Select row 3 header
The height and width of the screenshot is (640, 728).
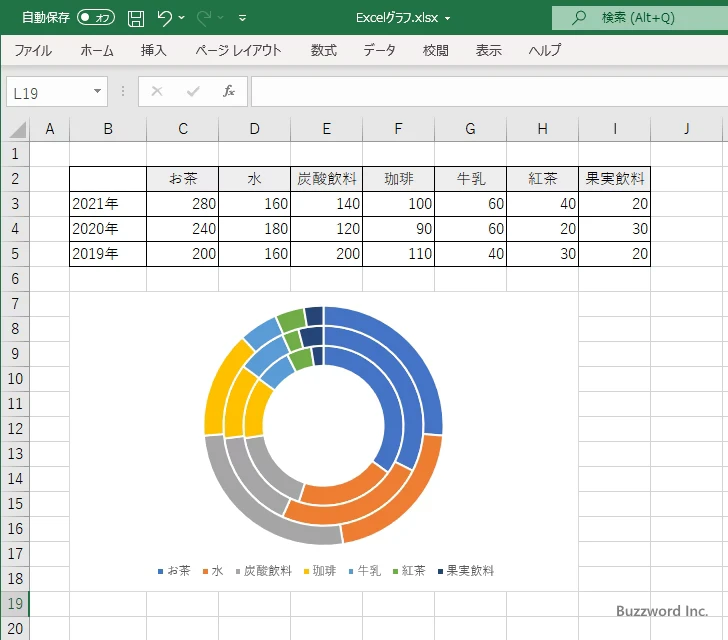pos(15,204)
